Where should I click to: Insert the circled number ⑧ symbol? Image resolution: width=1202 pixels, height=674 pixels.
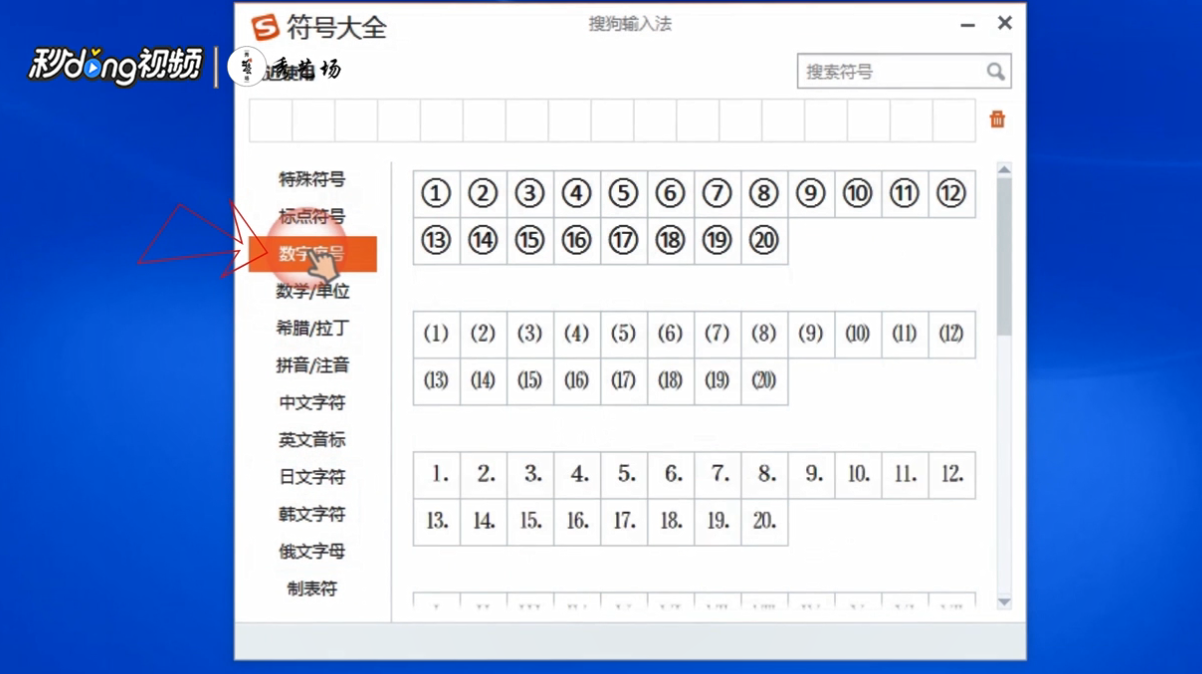(x=764, y=193)
